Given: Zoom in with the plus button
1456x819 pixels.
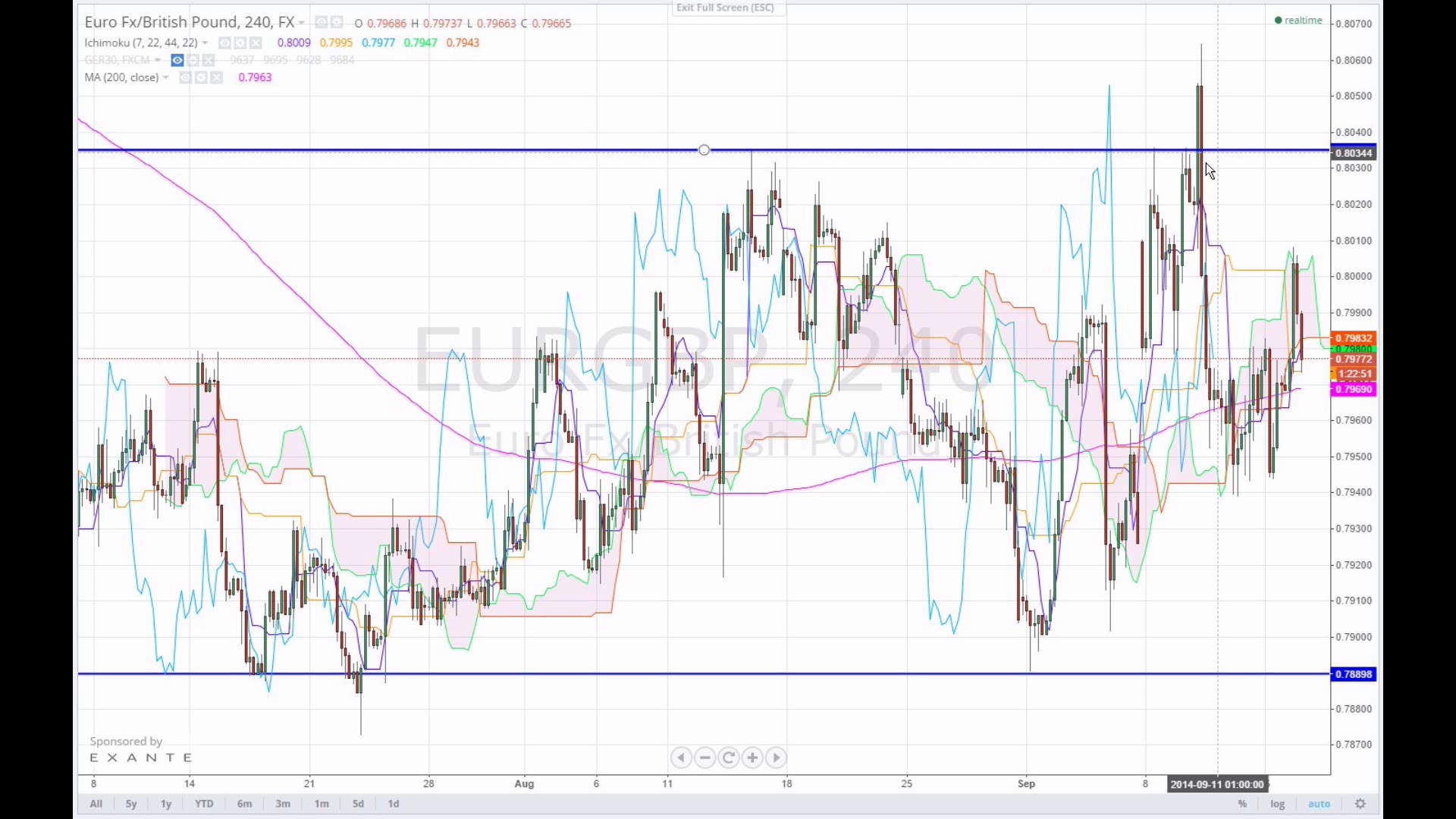Looking at the screenshot, I should pos(752,758).
